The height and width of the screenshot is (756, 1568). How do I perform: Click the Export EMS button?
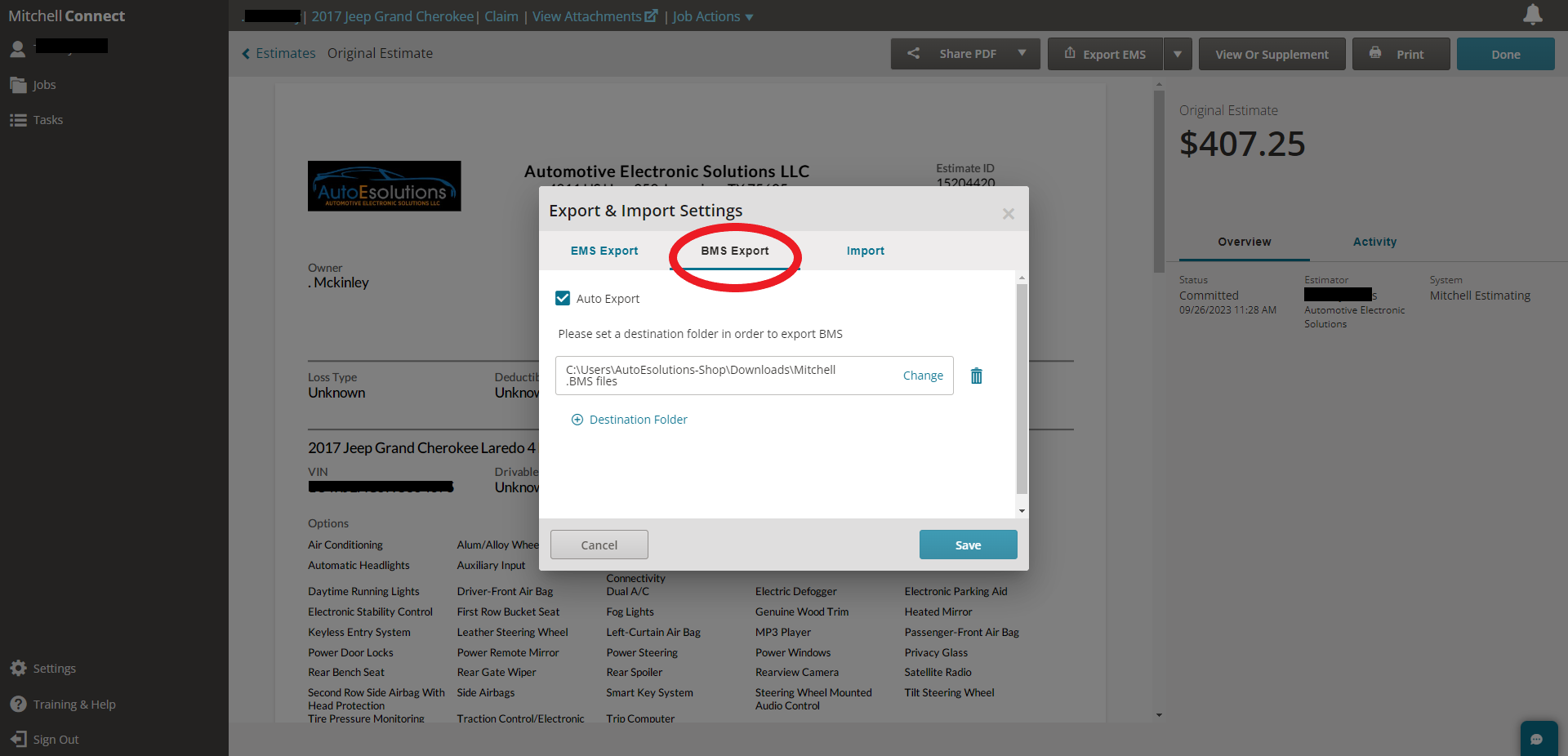click(1105, 54)
